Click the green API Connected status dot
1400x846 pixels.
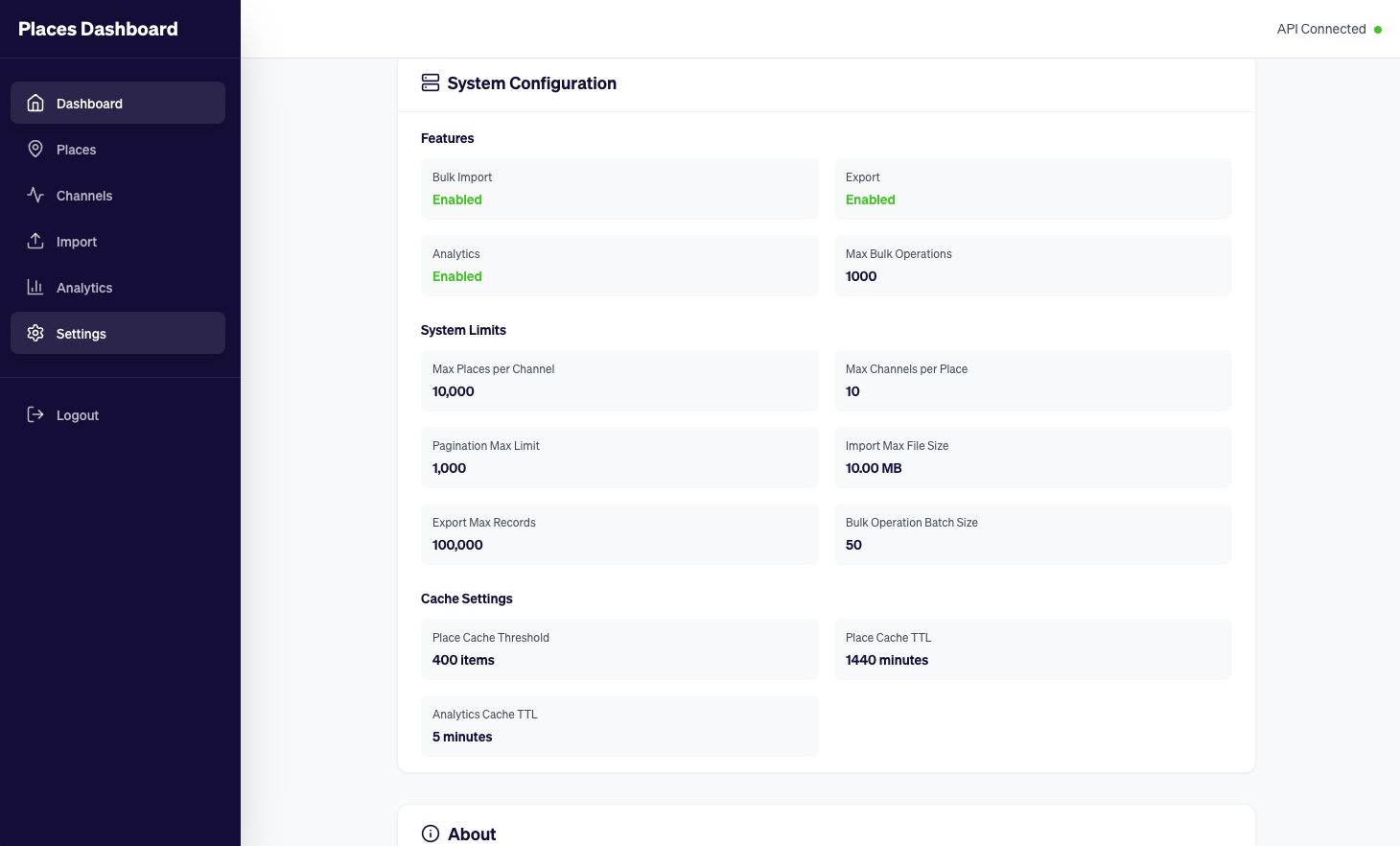[x=1379, y=30]
